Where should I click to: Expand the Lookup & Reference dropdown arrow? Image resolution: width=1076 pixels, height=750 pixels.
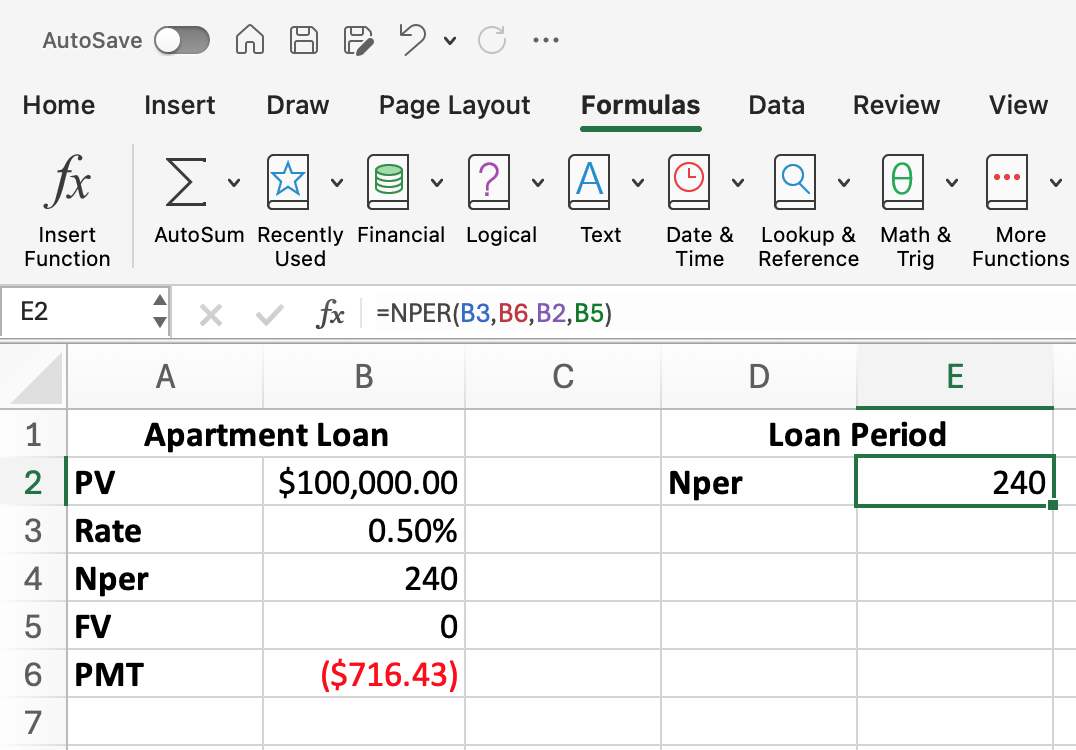click(844, 183)
